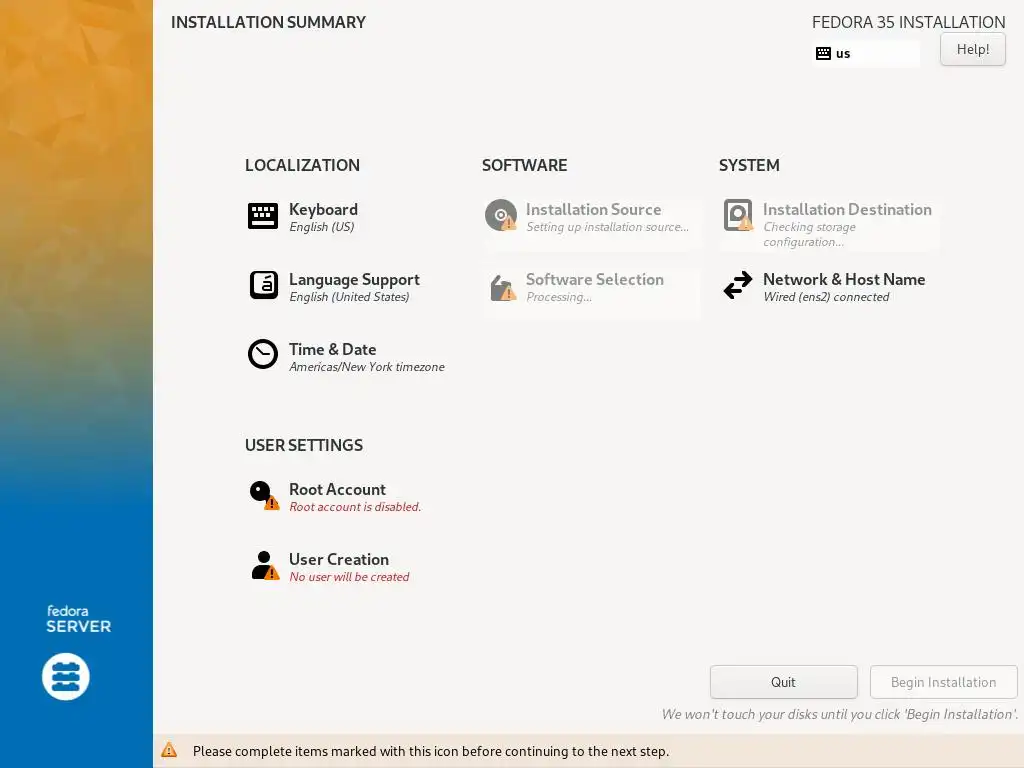1024x768 pixels.
Task: Open Keyboard settings via keyboard icon
Action: (263, 216)
